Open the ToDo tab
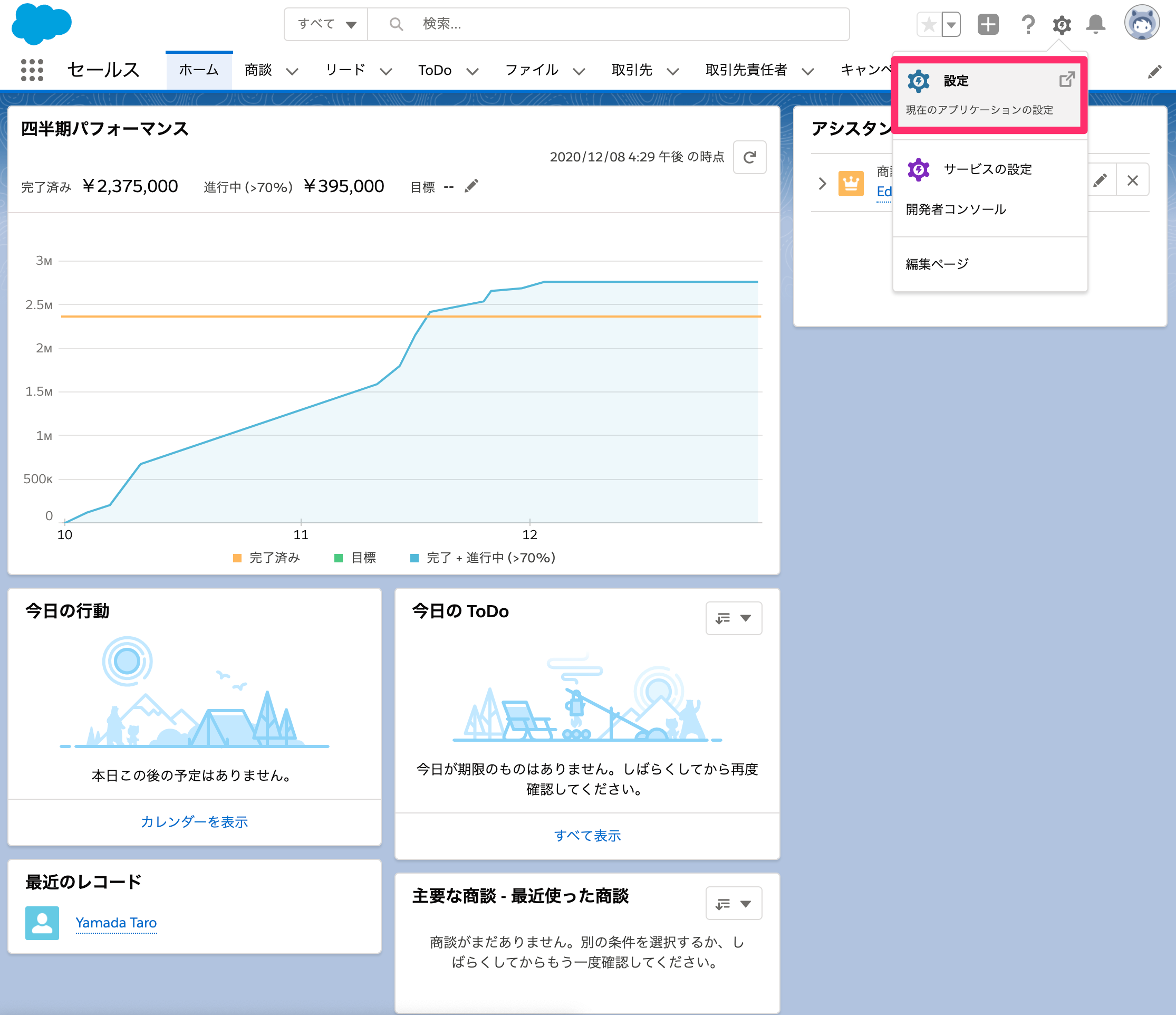The image size is (1176, 1015). point(435,70)
